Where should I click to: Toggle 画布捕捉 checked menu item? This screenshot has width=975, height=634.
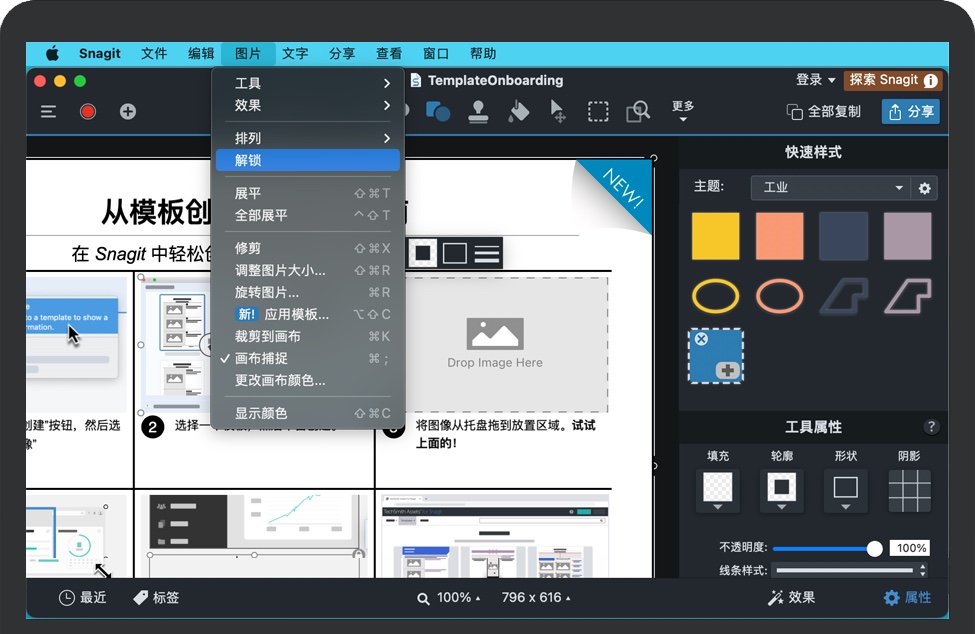(261, 358)
